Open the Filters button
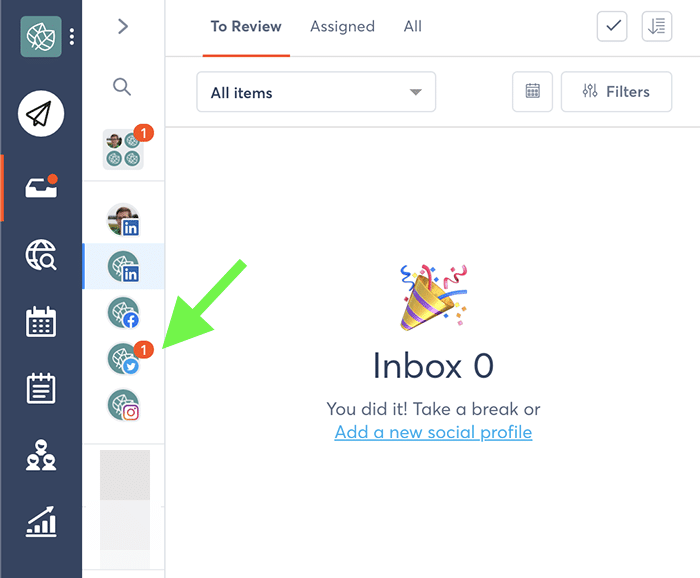Screen dimensions: 700x578 [x=616, y=91]
